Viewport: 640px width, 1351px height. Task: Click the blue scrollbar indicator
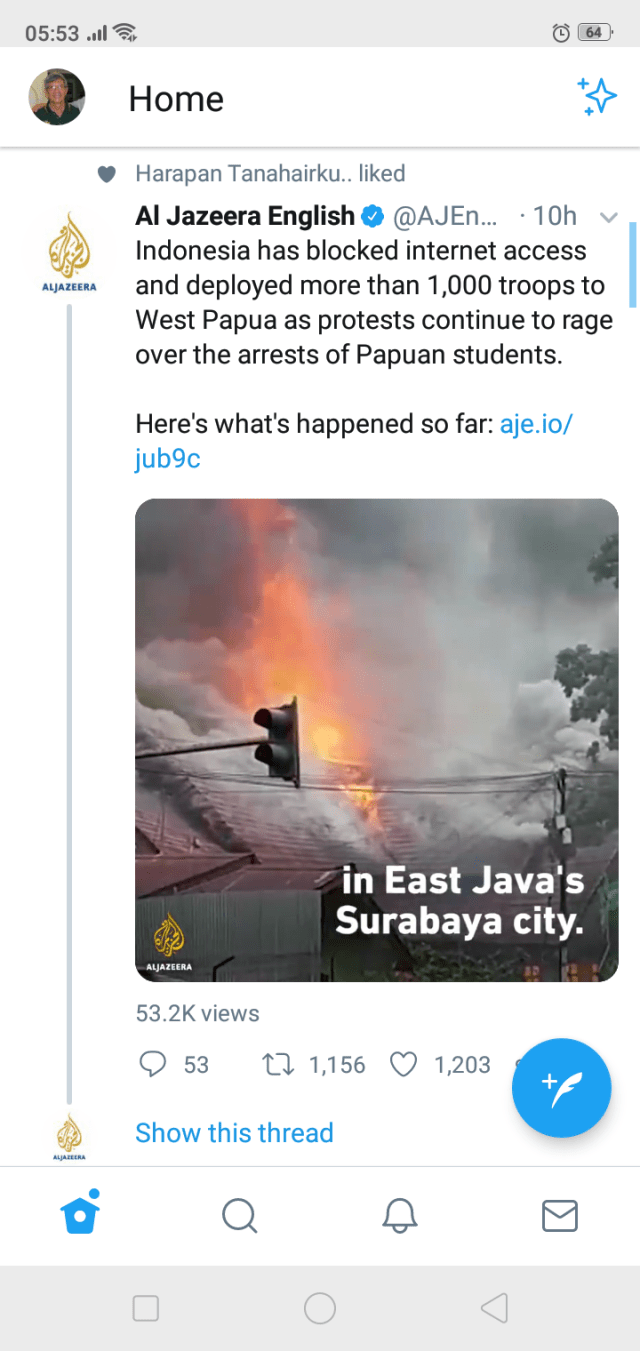[632, 264]
